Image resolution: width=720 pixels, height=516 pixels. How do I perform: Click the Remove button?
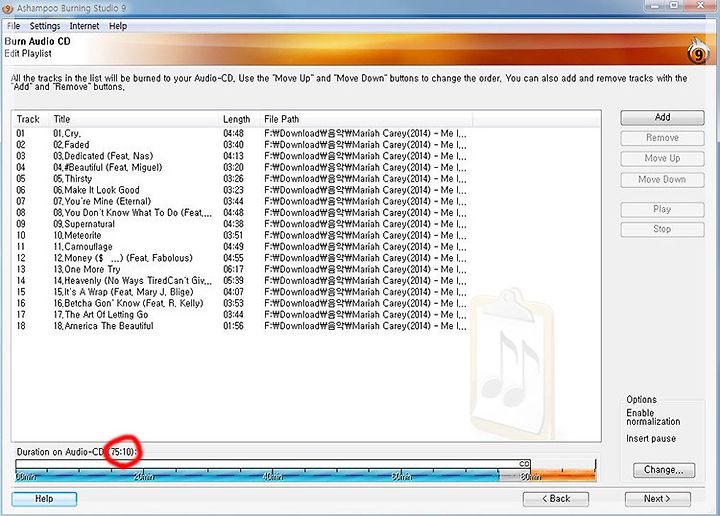(x=662, y=138)
